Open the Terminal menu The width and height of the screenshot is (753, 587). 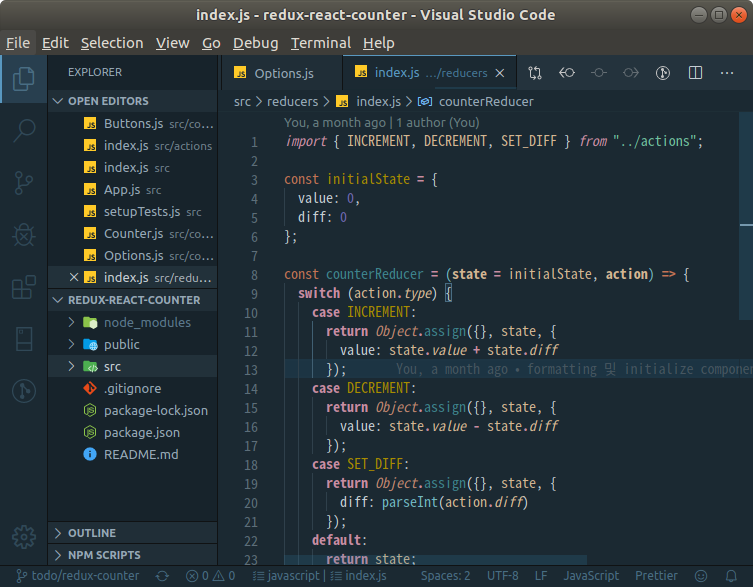click(x=321, y=43)
